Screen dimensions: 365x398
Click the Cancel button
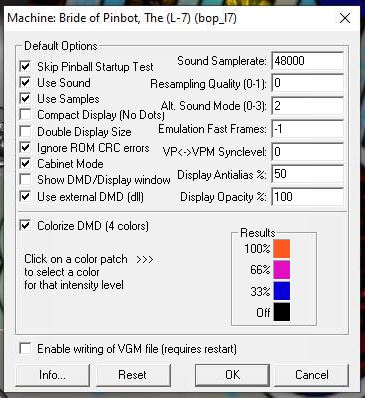312,375
